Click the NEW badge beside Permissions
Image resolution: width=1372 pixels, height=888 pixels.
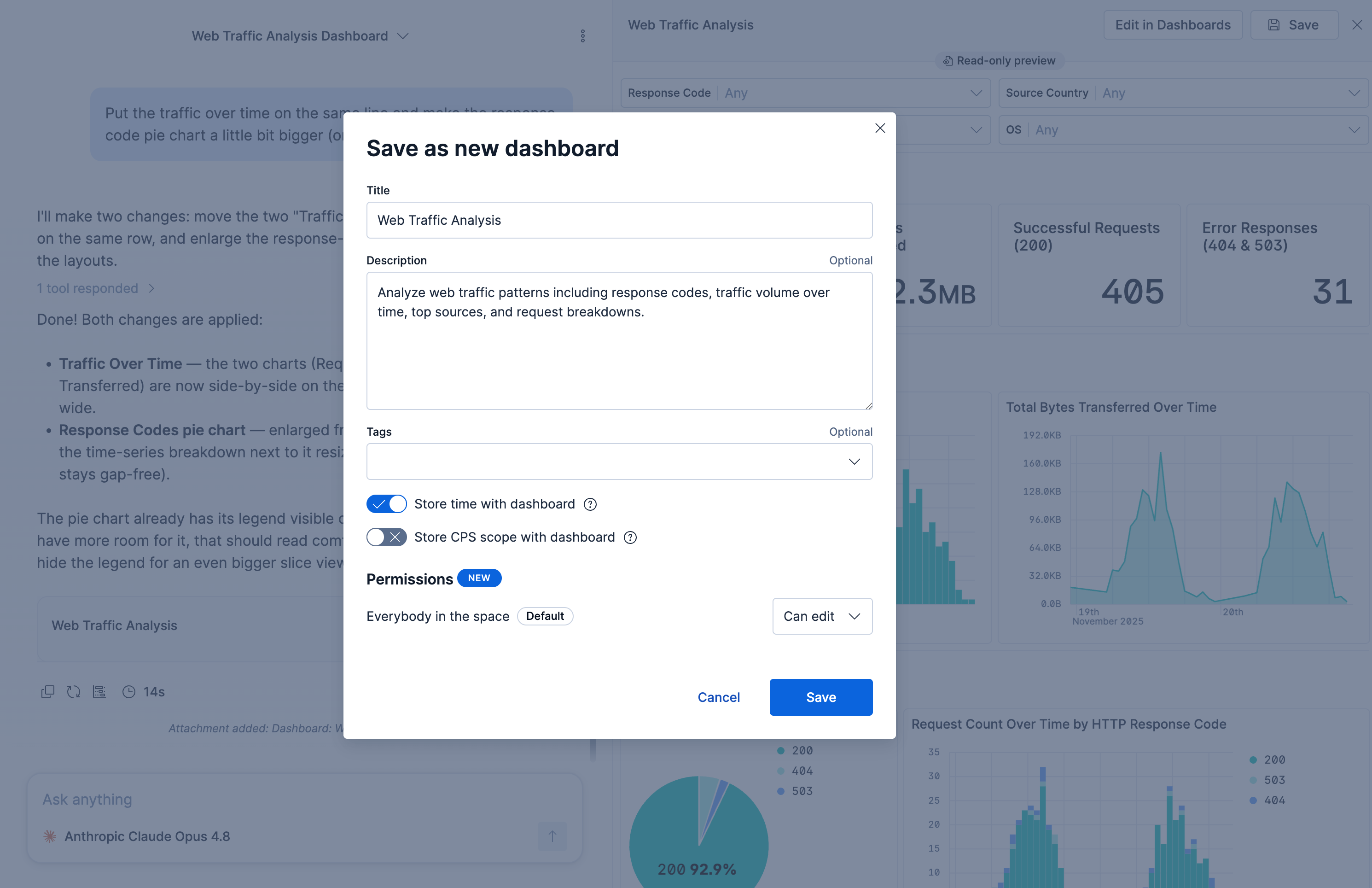point(479,578)
